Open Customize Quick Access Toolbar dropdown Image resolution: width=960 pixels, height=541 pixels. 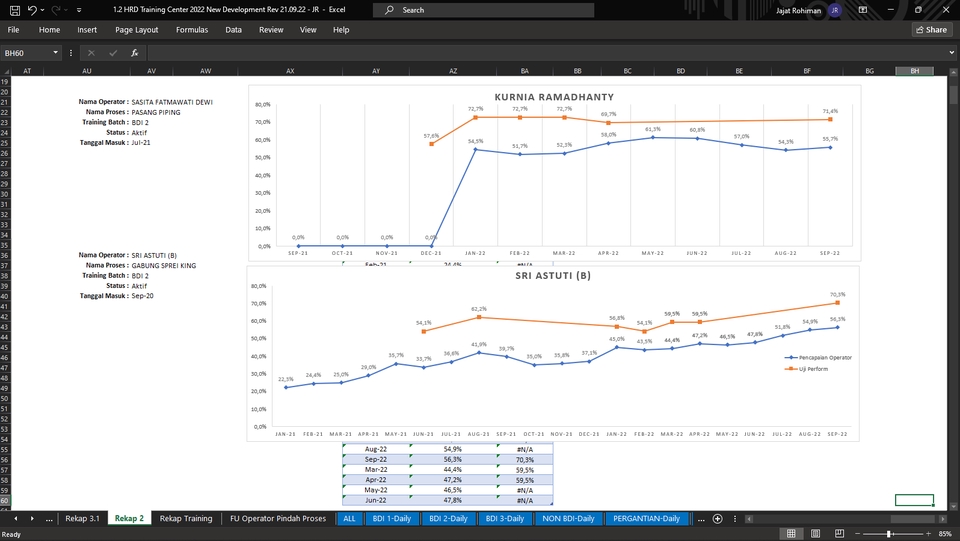[79, 10]
